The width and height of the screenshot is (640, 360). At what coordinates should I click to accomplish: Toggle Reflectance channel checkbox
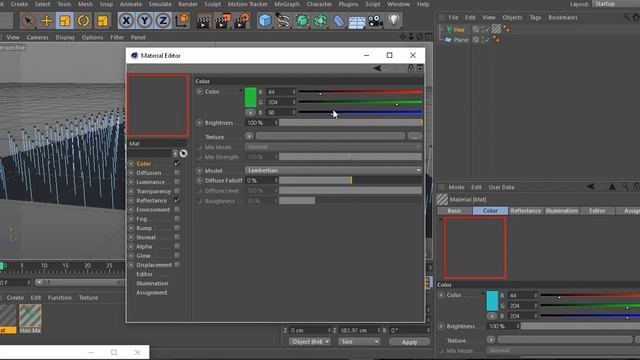[177, 200]
